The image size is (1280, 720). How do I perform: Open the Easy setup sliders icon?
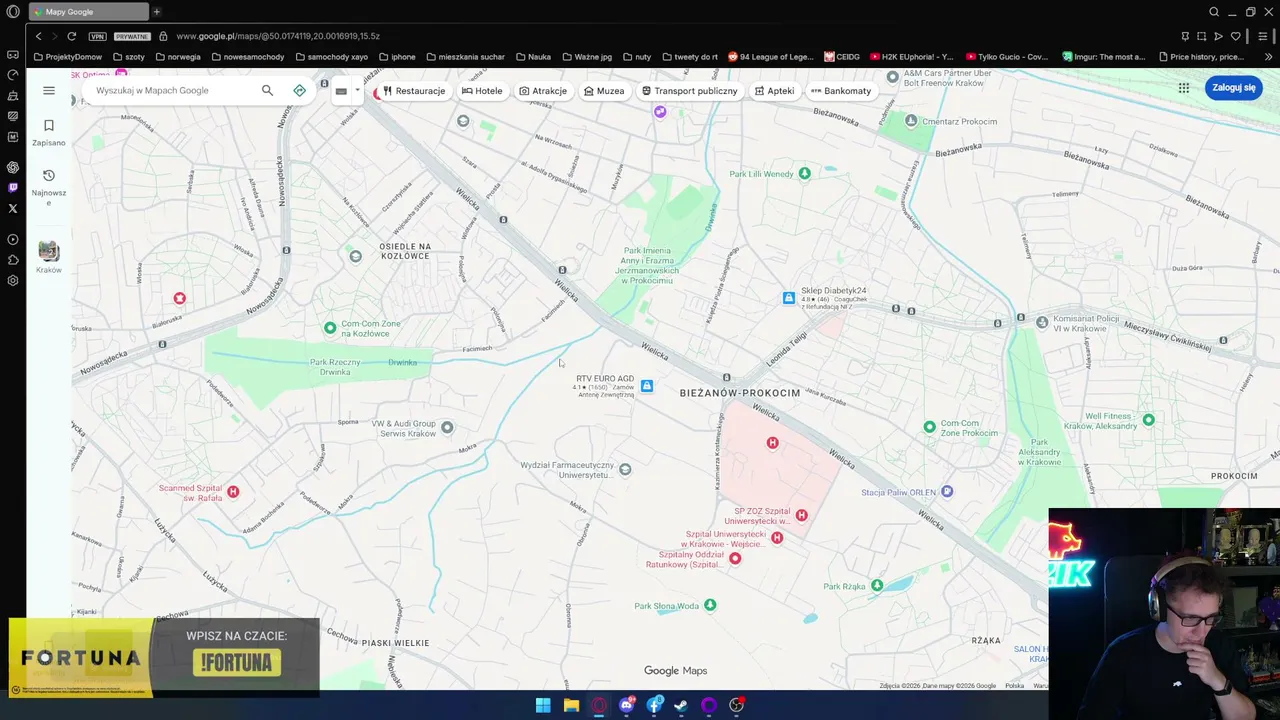[x=1263, y=36]
